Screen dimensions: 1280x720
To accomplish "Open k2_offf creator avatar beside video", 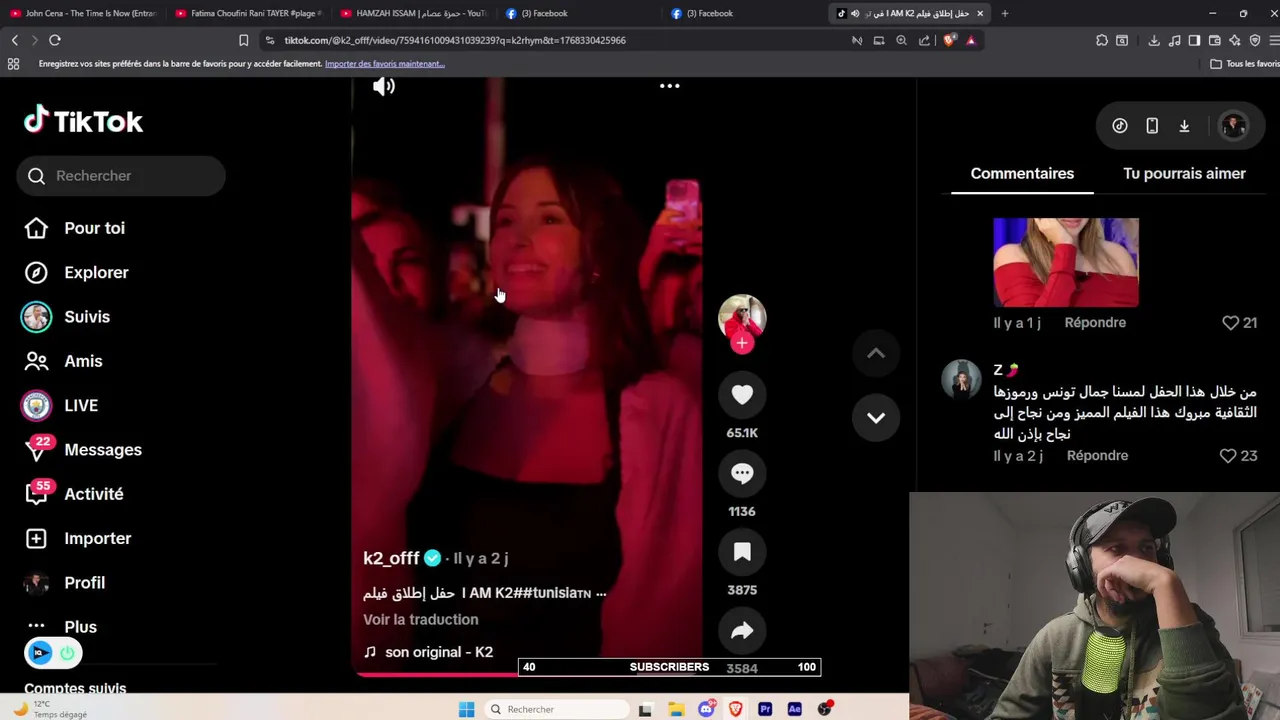I will (742, 317).
